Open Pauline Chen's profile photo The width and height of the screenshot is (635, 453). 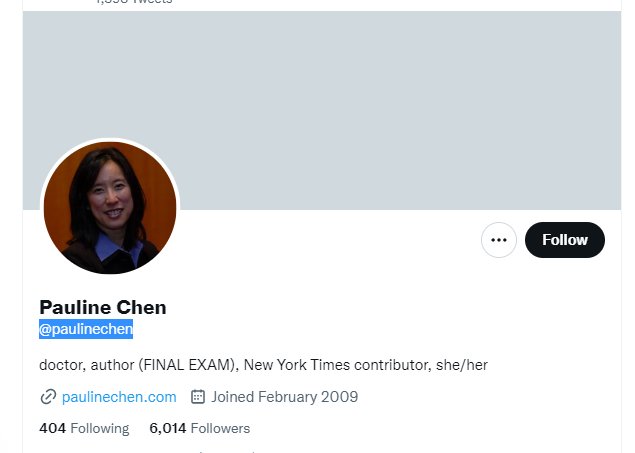point(110,208)
